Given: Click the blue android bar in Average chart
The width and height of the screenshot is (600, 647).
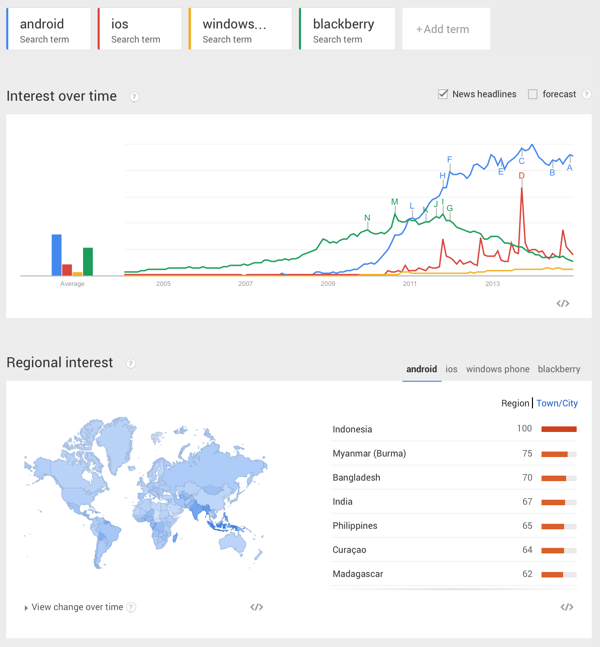Looking at the screenshot, I should [57, 255].
